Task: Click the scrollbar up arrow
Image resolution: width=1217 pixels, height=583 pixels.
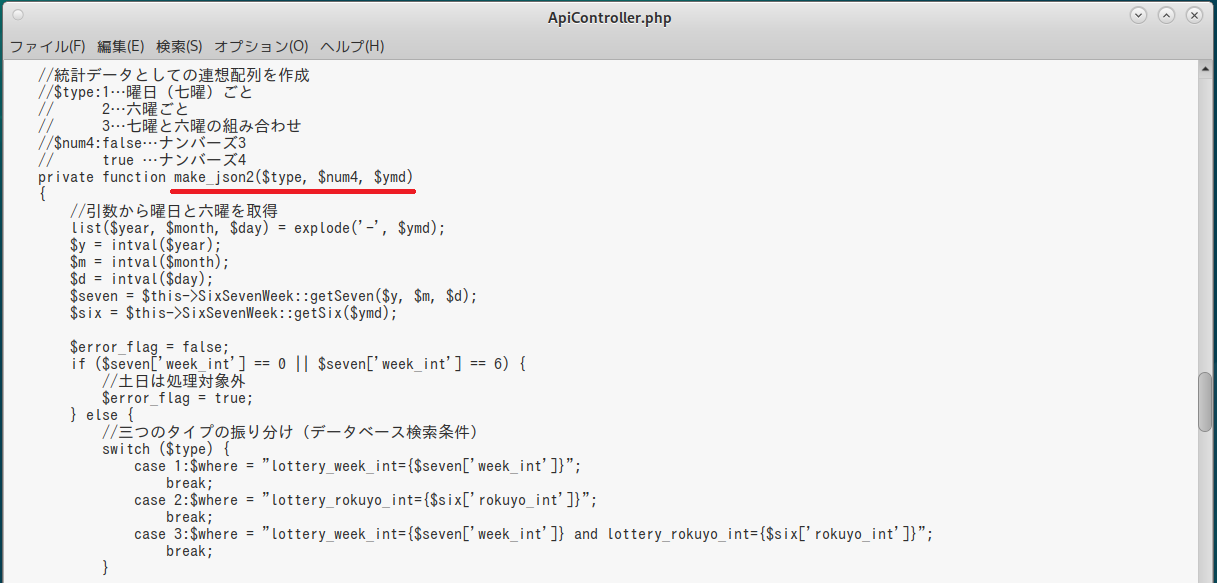Action: coord(1207,66)
